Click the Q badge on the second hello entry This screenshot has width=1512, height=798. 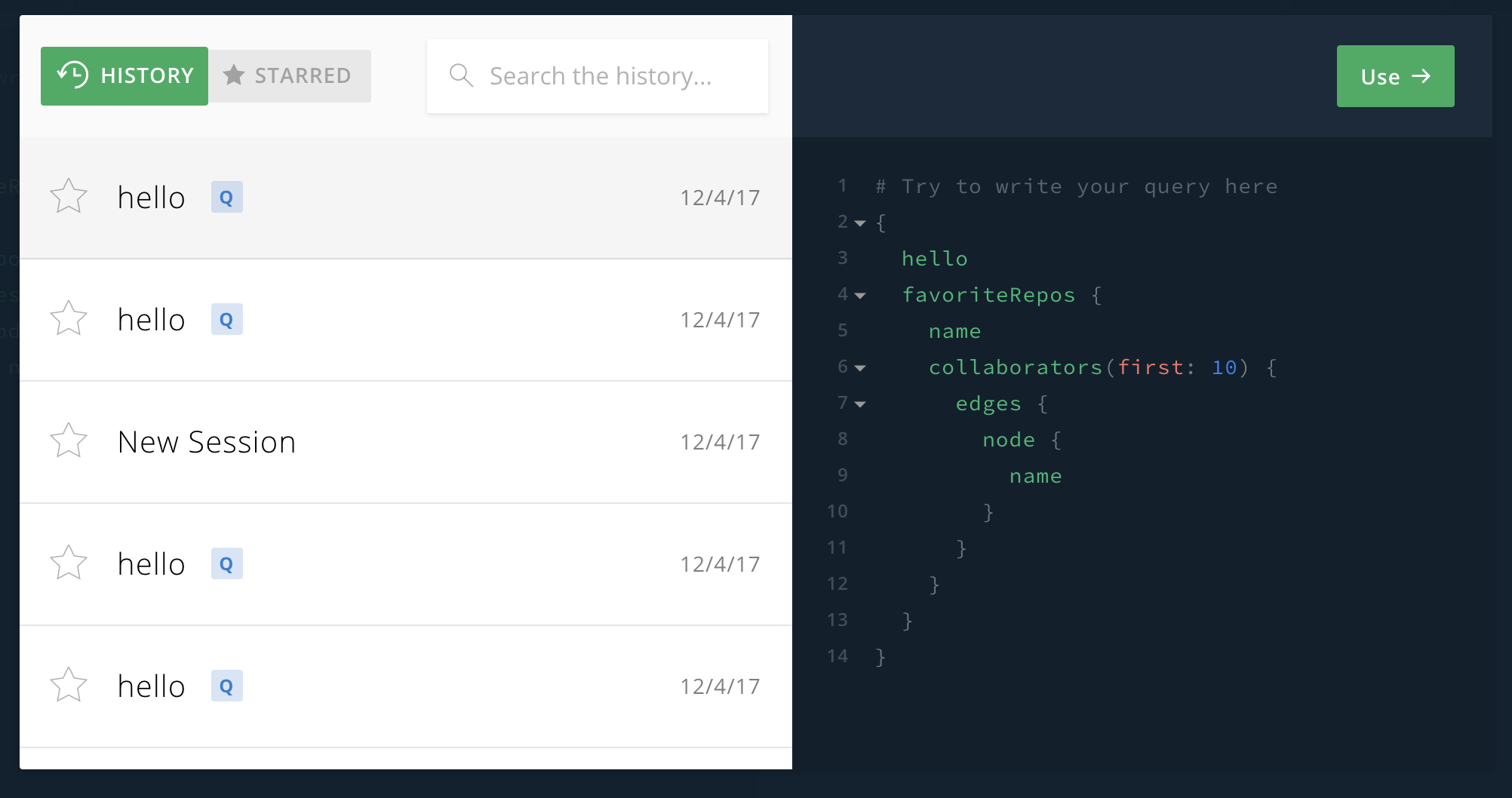(227, 319)
